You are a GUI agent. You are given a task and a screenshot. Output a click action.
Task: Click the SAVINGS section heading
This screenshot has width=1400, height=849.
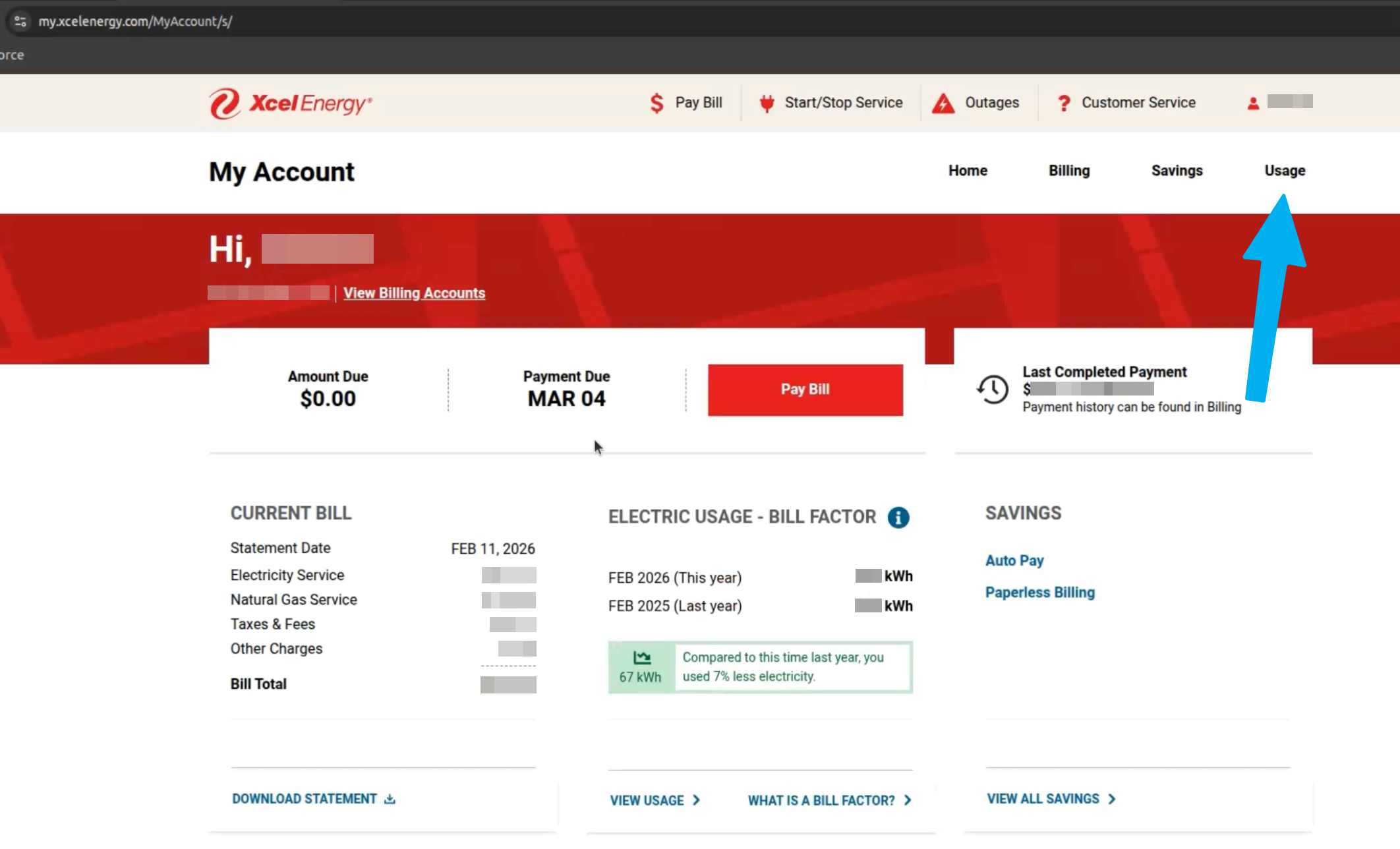pos(1023,513)
